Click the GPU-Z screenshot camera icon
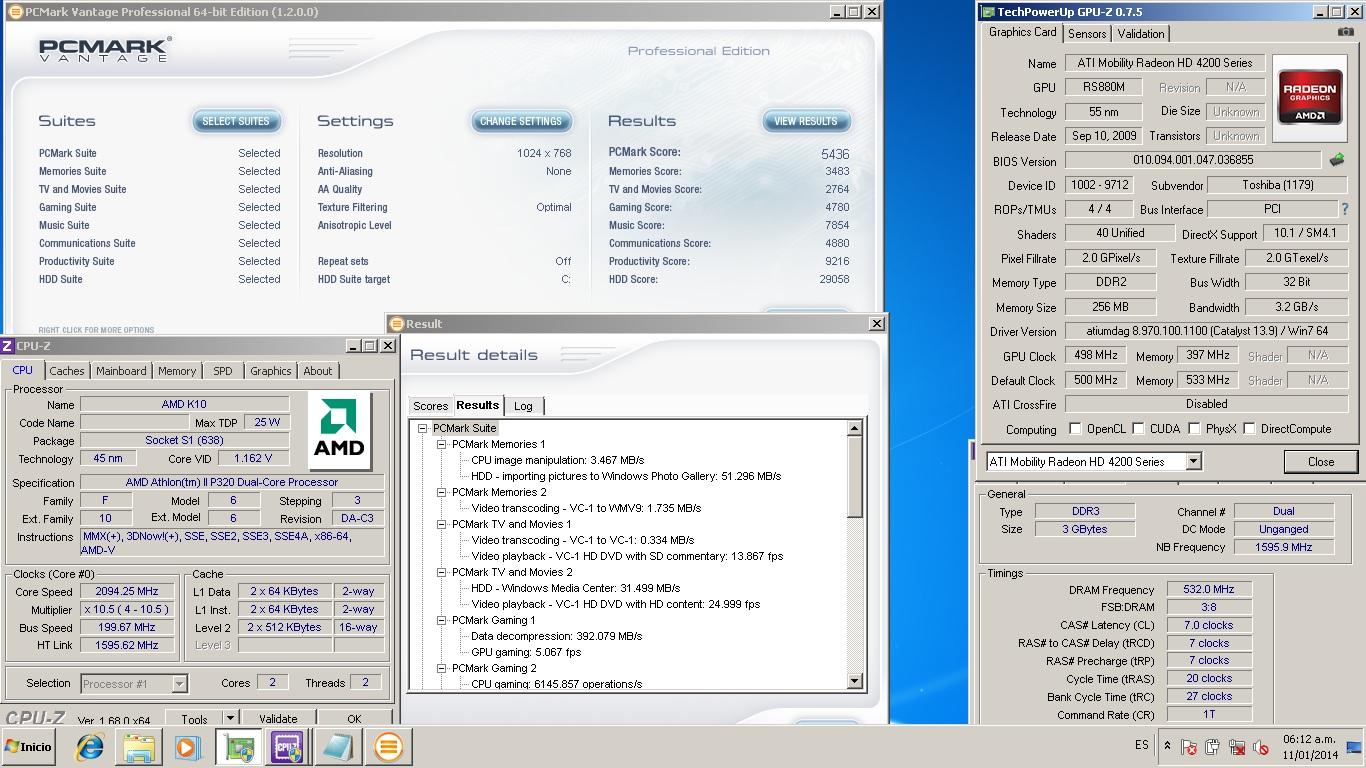Image resolution: width=1366 pixels, height=768 pixels. (x=1346, y=32)
